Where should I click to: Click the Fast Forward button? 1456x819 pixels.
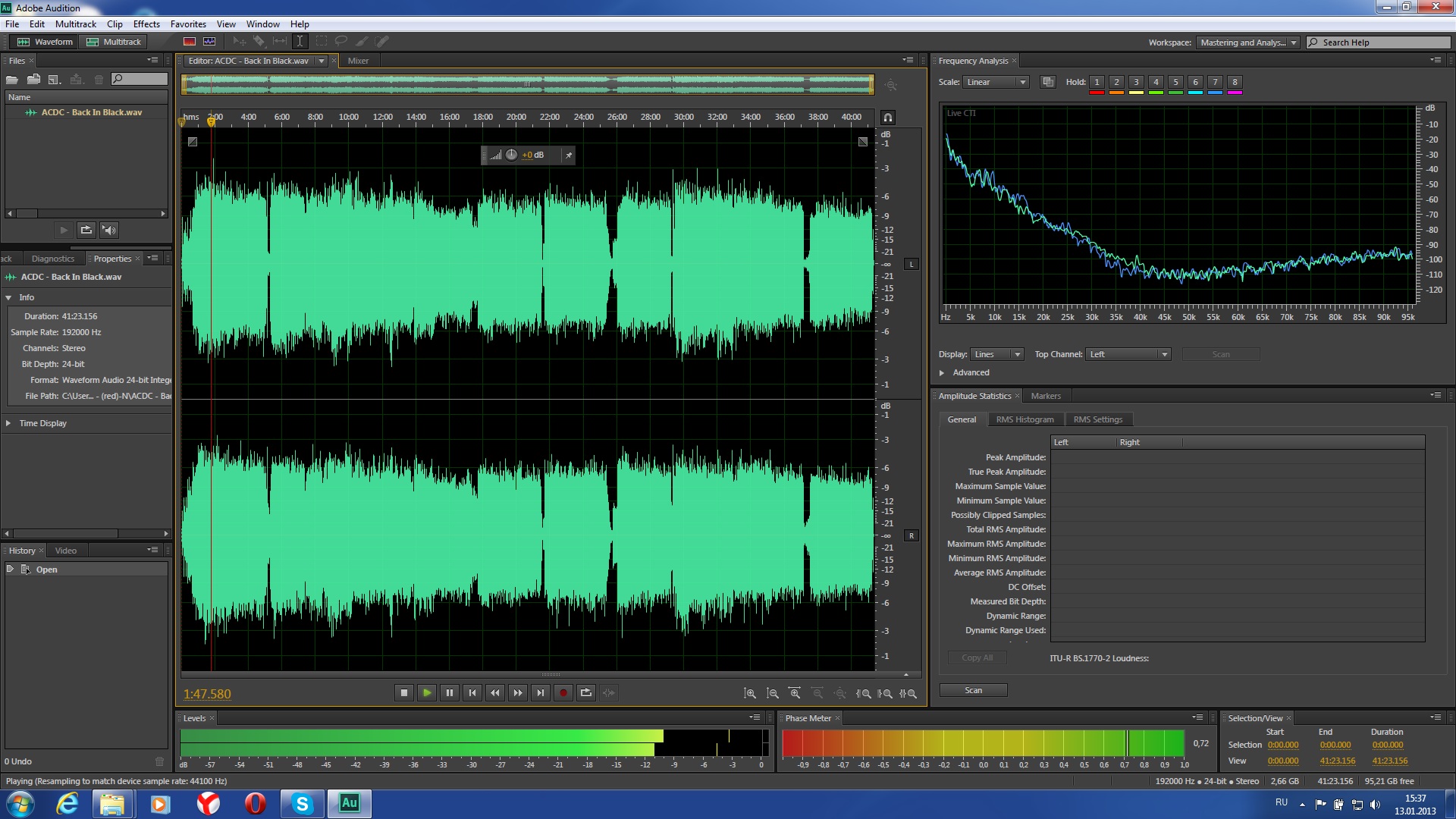point(518,692)
